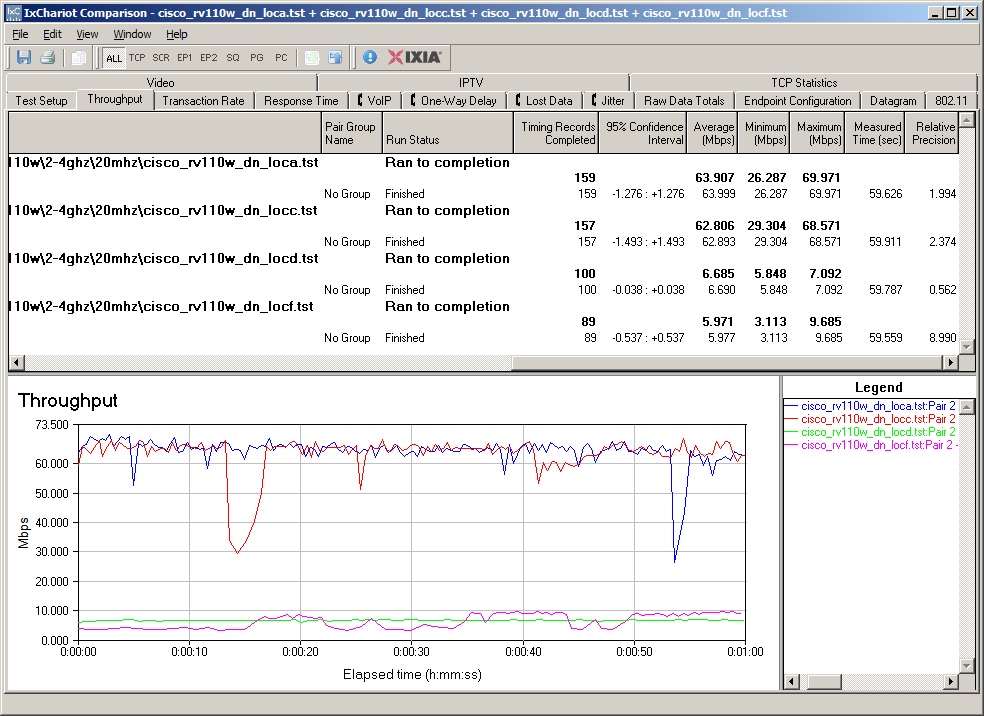
Task: Click the Maximum (Mbps) column header
Action: pyautogui.click(x=818, y=133)
